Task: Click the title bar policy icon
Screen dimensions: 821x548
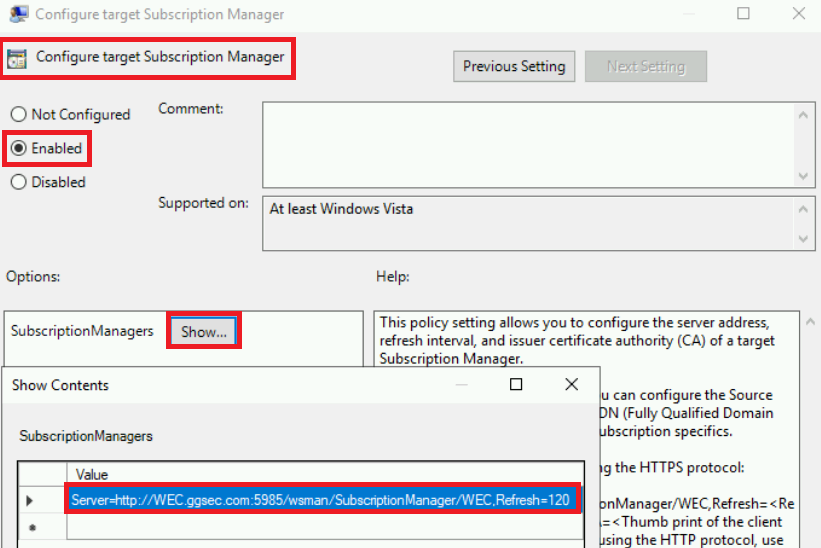Action: pos(18,14)
